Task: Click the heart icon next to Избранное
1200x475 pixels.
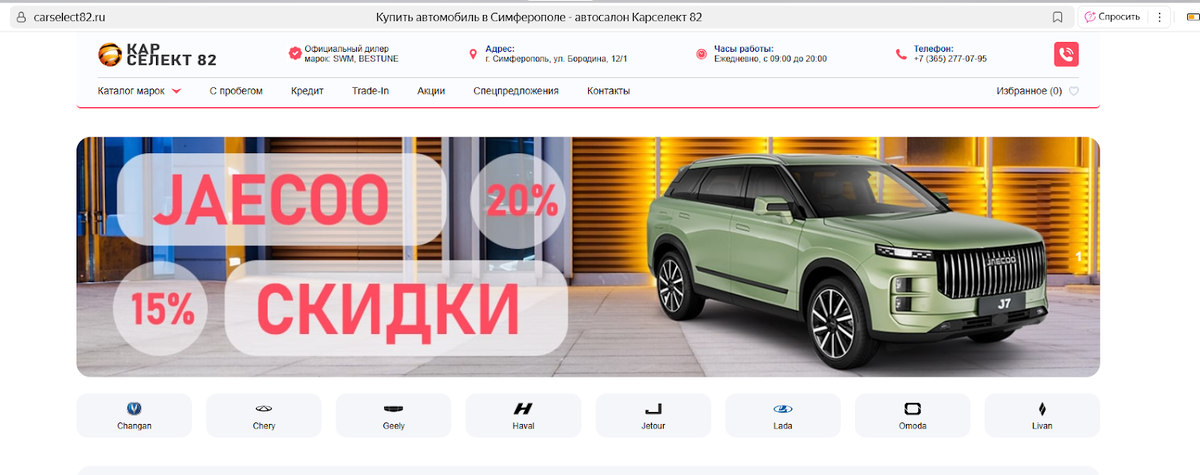Action: click(1074, 91)
